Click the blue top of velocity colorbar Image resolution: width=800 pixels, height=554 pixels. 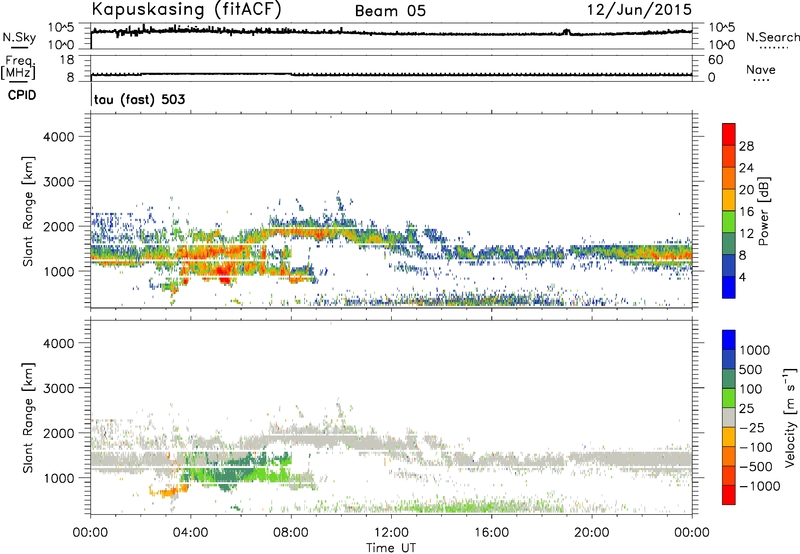[729, 340]
